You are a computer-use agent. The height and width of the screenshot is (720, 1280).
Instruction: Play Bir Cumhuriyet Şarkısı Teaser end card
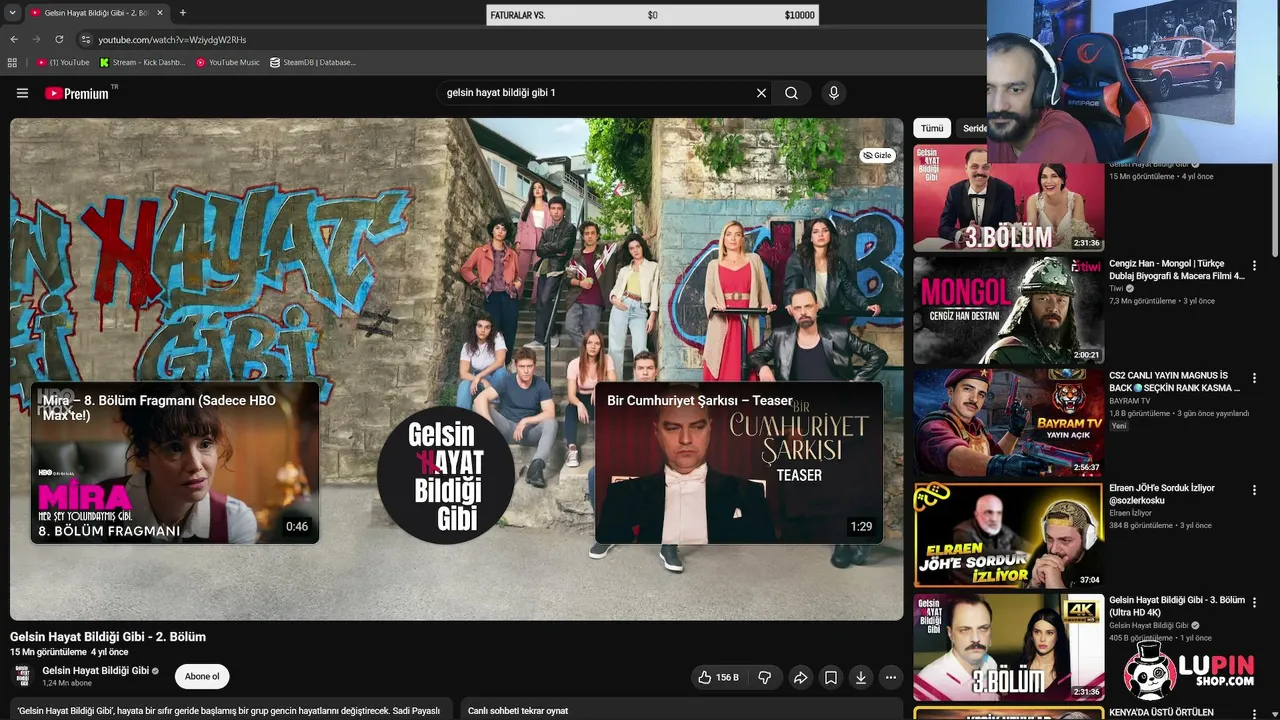739,463
